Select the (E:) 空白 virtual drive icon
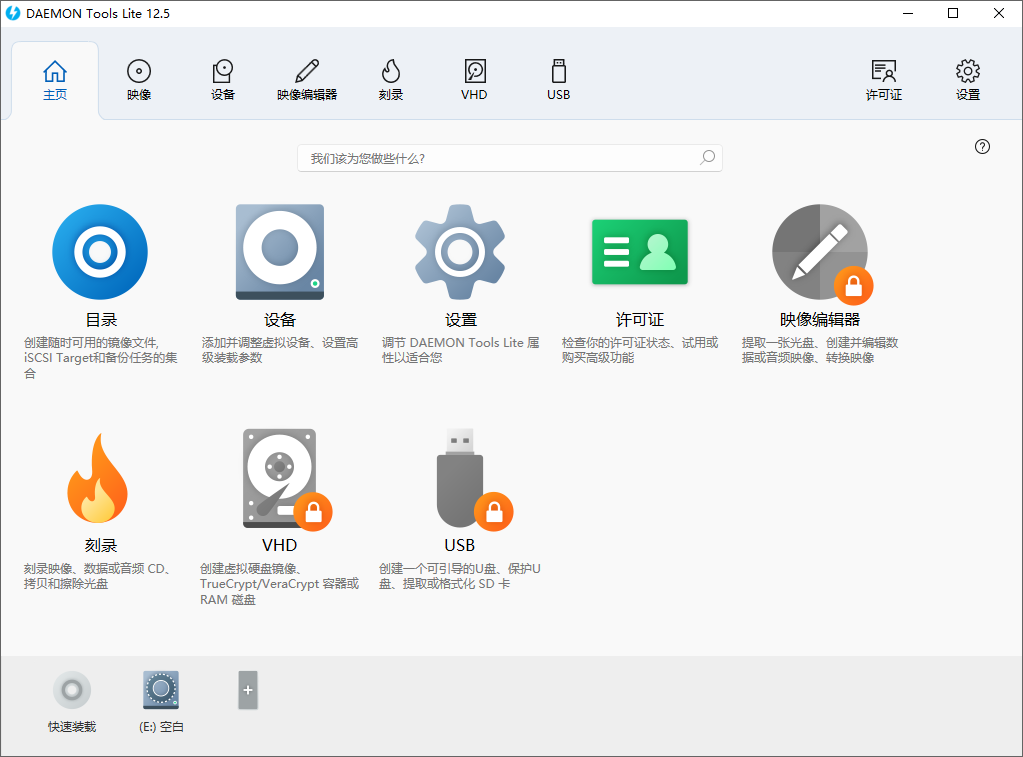The image size is (1023, 757). [160, 690]
